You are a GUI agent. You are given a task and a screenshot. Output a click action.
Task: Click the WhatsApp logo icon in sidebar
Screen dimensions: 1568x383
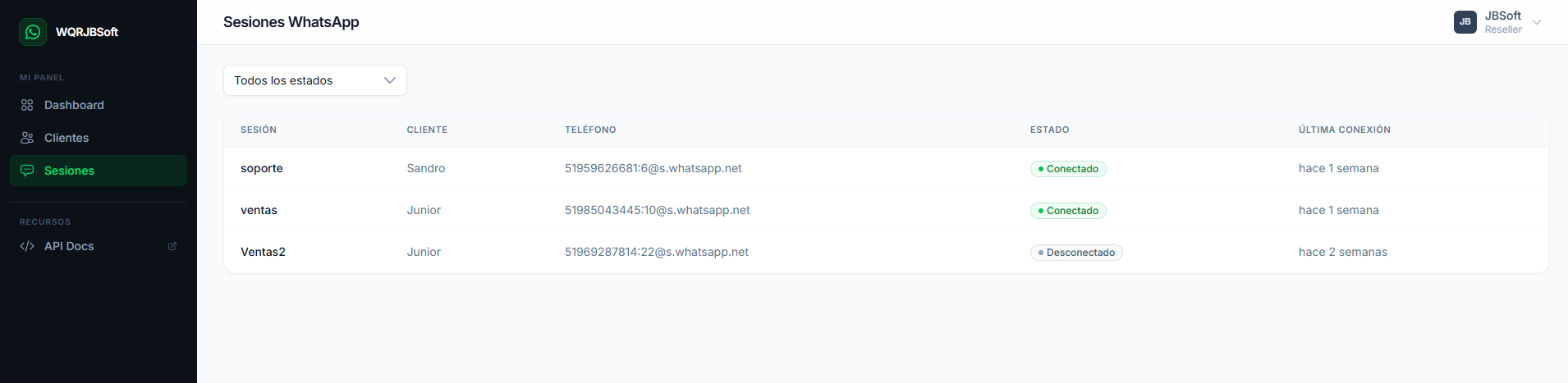click(x=33, y=32)
